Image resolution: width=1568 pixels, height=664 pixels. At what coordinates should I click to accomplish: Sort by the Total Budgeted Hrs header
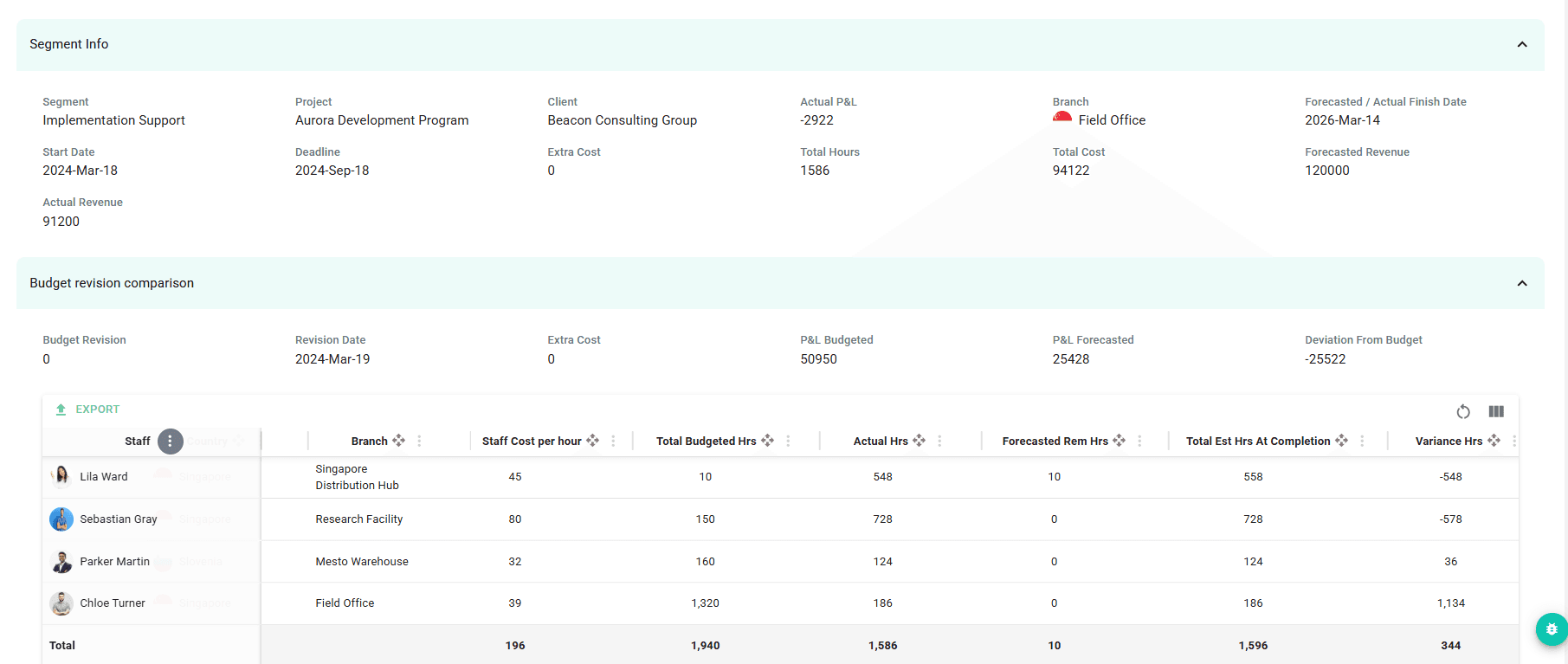(x=706, y=441)
